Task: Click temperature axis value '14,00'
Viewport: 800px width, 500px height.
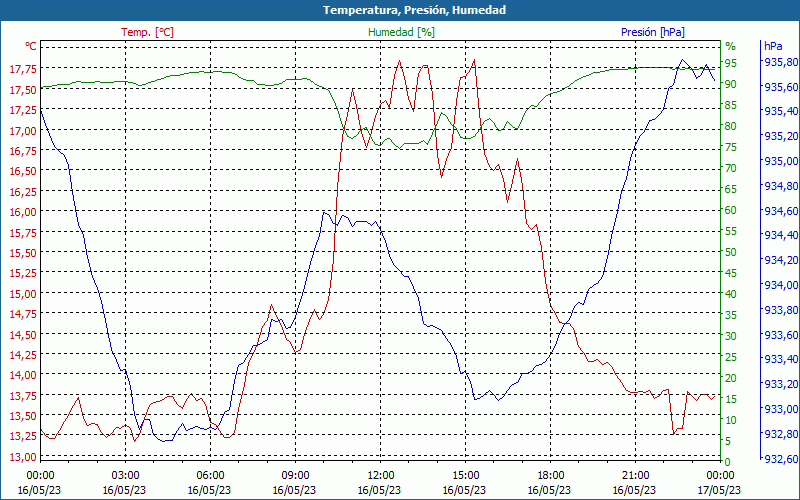Action: (x=22, y=375)
